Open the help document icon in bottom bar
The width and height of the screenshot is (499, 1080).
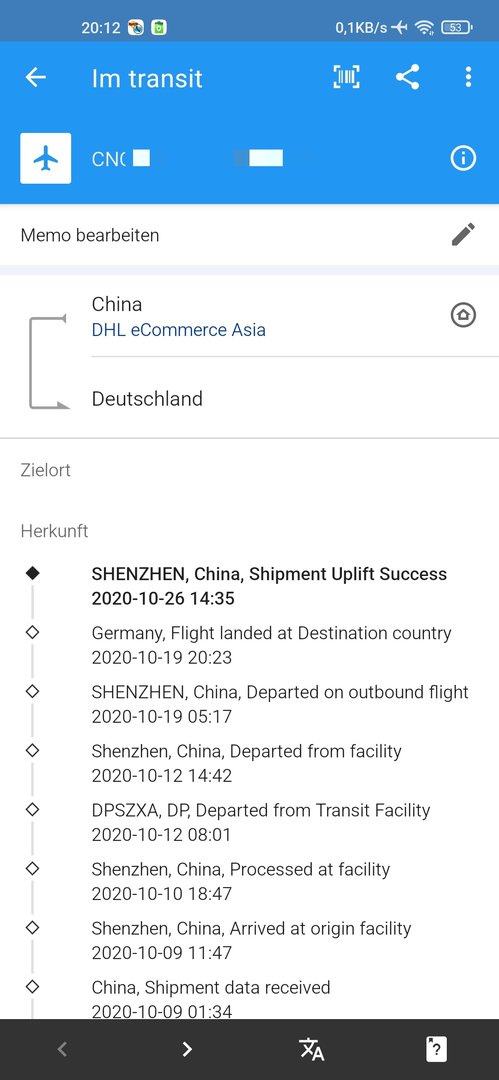[x=436, y=1049]
